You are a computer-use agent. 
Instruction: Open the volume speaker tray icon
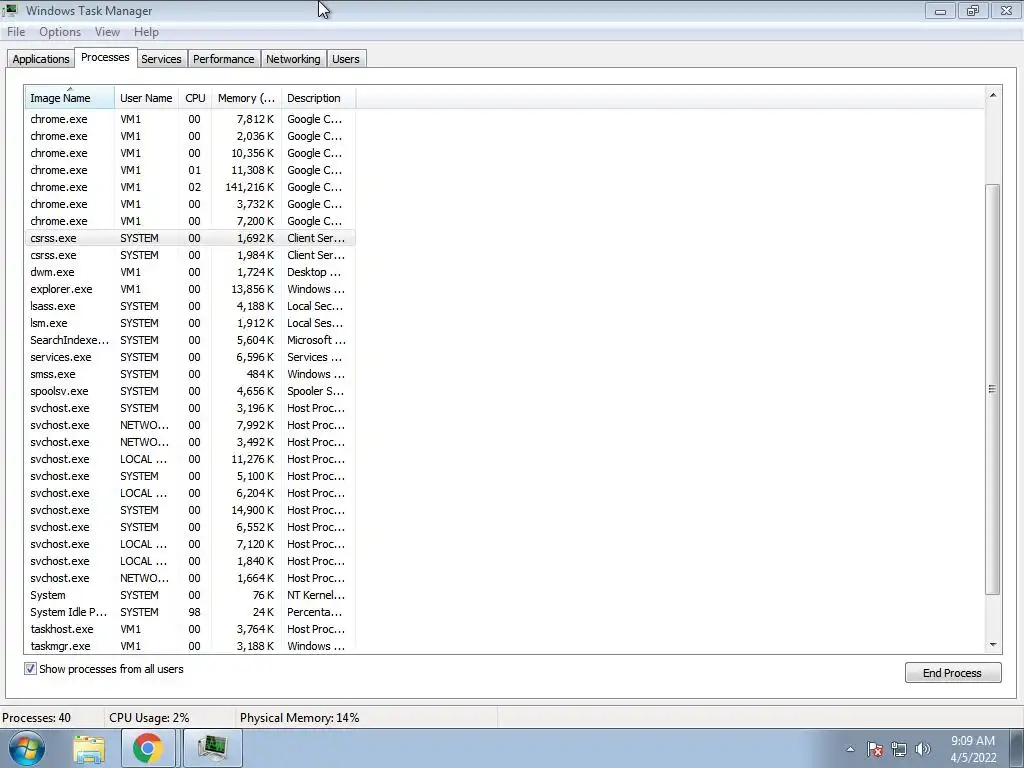pos(922,749)
